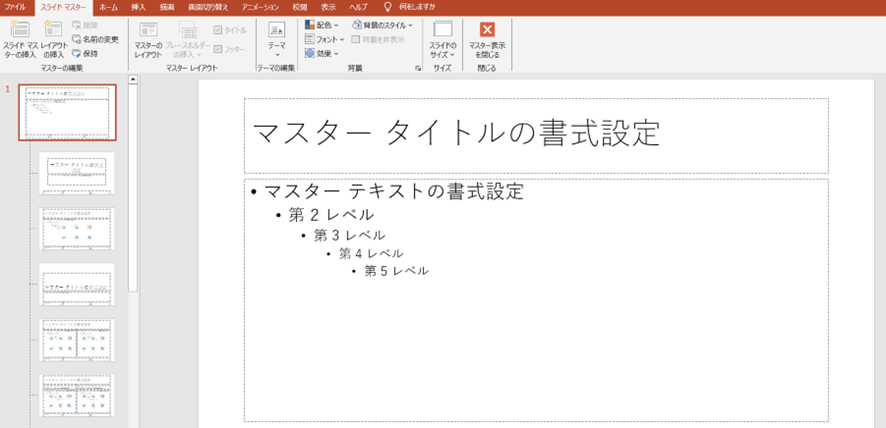
Task: Switch to the ホーム tab
Action: point(108,6)
